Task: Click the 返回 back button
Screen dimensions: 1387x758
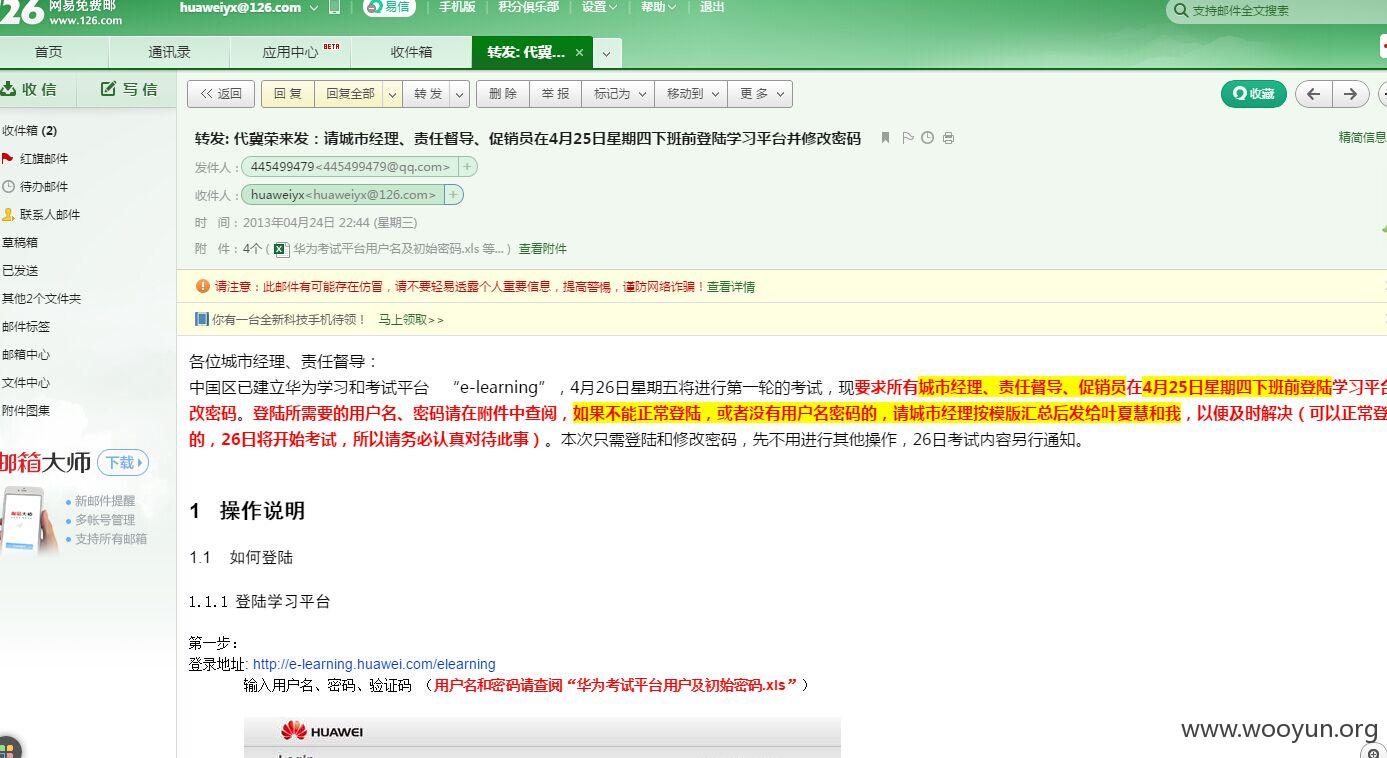Action: coord(221,94)
